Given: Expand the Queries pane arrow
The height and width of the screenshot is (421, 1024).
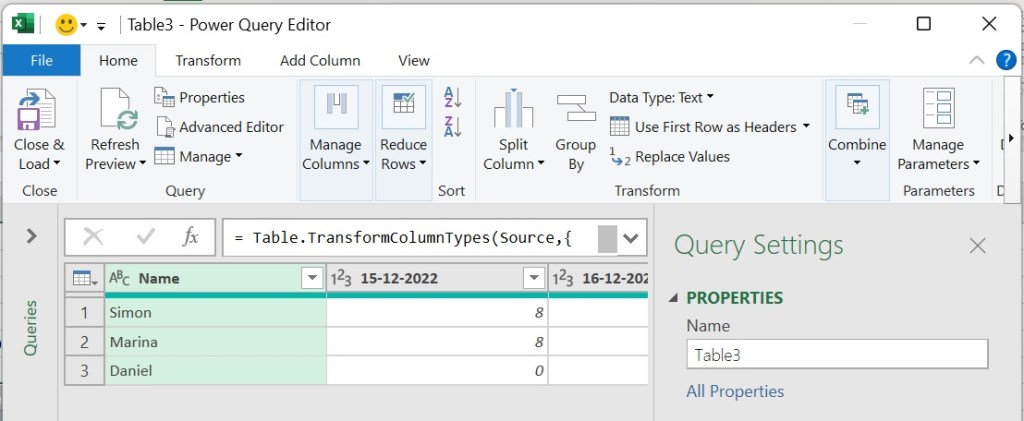Looking at the screenshot, I should click(x=31, y=236).
